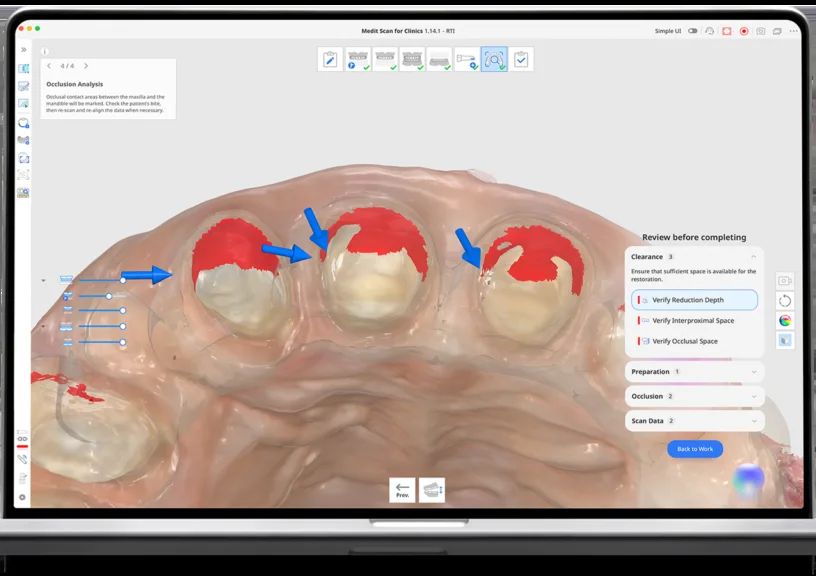The width and height of the screenshot is (816, 576).
Task: Expand the left sidebar with double chevron
Action: (x=23, y=49)
